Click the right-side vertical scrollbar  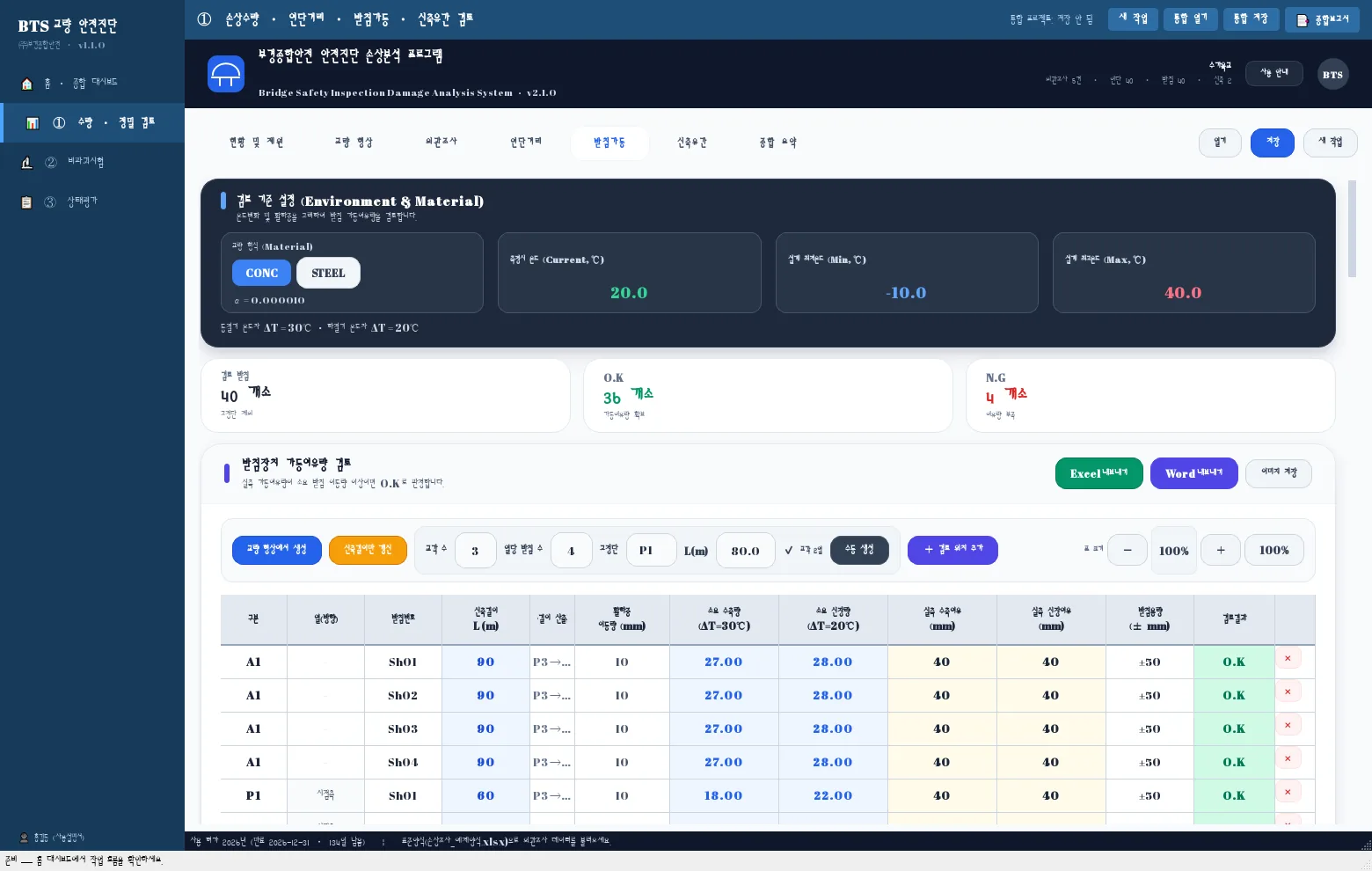1352,229
